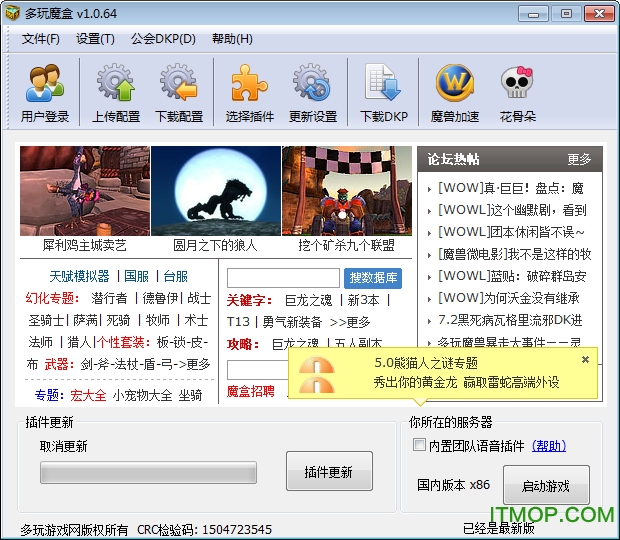Viewport: 620px width, 540px height.
Task: Close the yellow 熊猫人之谜 popup
Action: [x=585, y=359]
